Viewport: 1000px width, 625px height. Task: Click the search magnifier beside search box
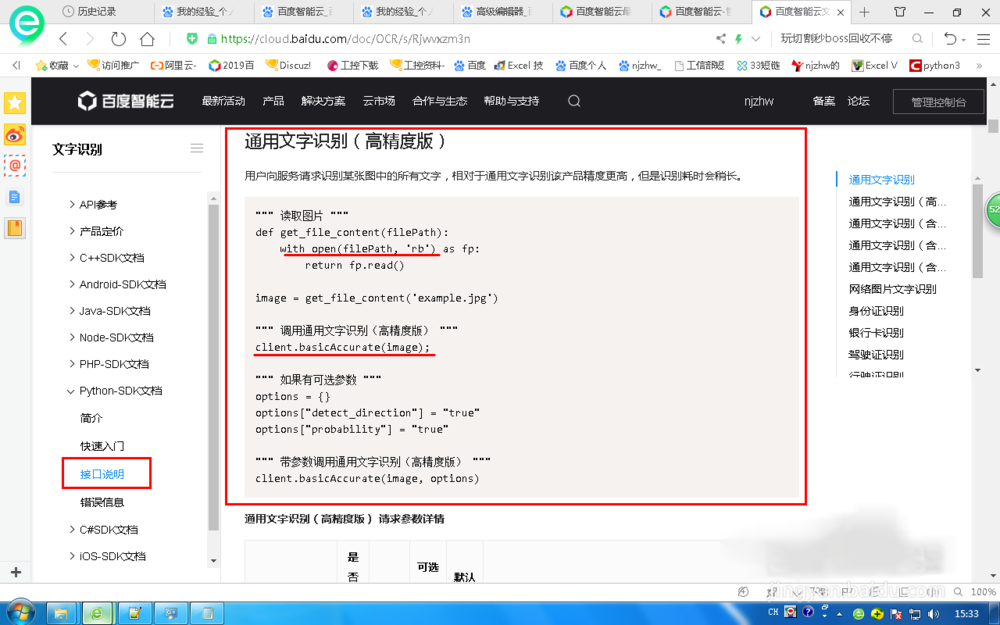[917, 39]
